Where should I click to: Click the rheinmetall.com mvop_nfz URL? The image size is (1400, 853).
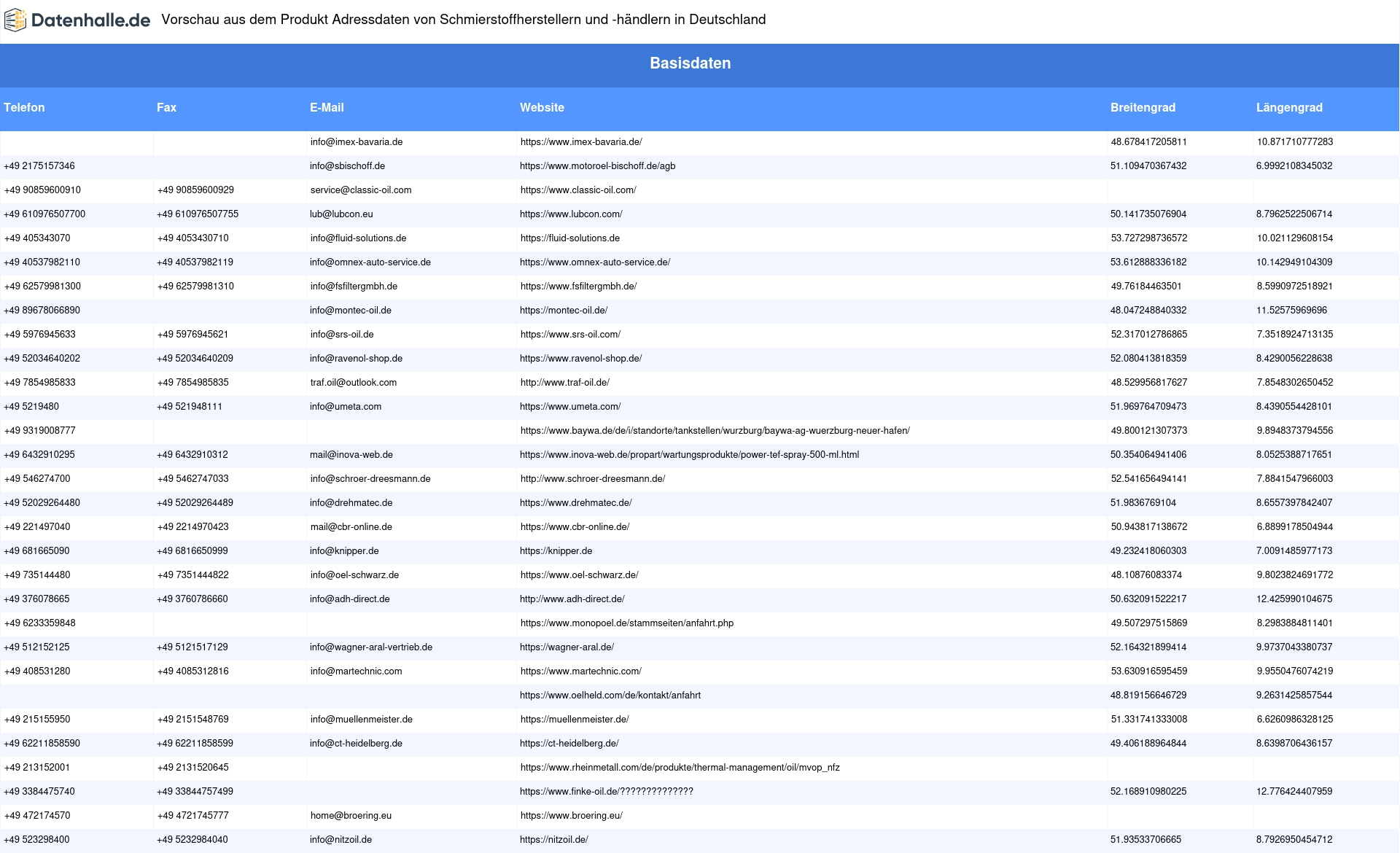click(x=680, y=768)
